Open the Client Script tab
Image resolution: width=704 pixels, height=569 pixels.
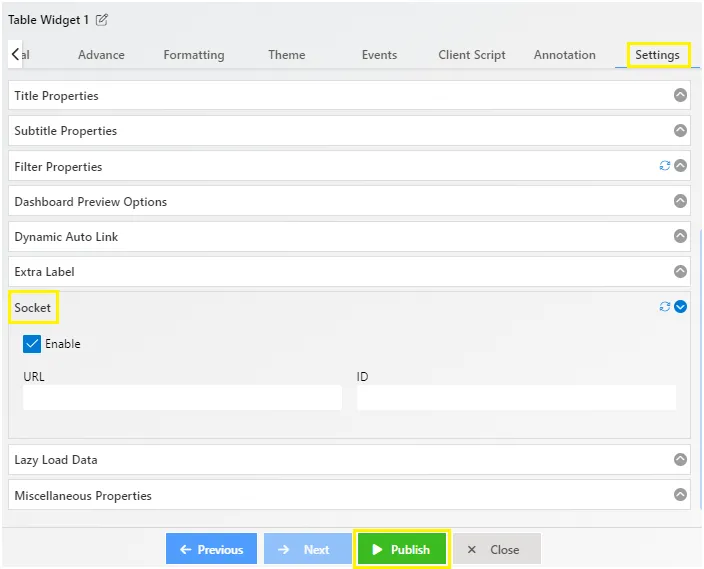[472, 55]
